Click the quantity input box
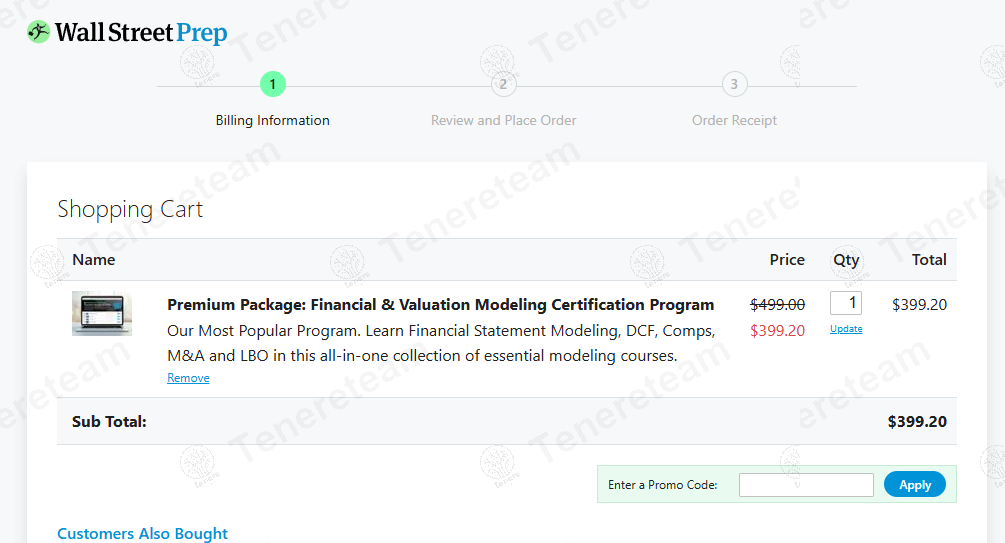Screen dimensions: 1005x543 tap(846, 303)
